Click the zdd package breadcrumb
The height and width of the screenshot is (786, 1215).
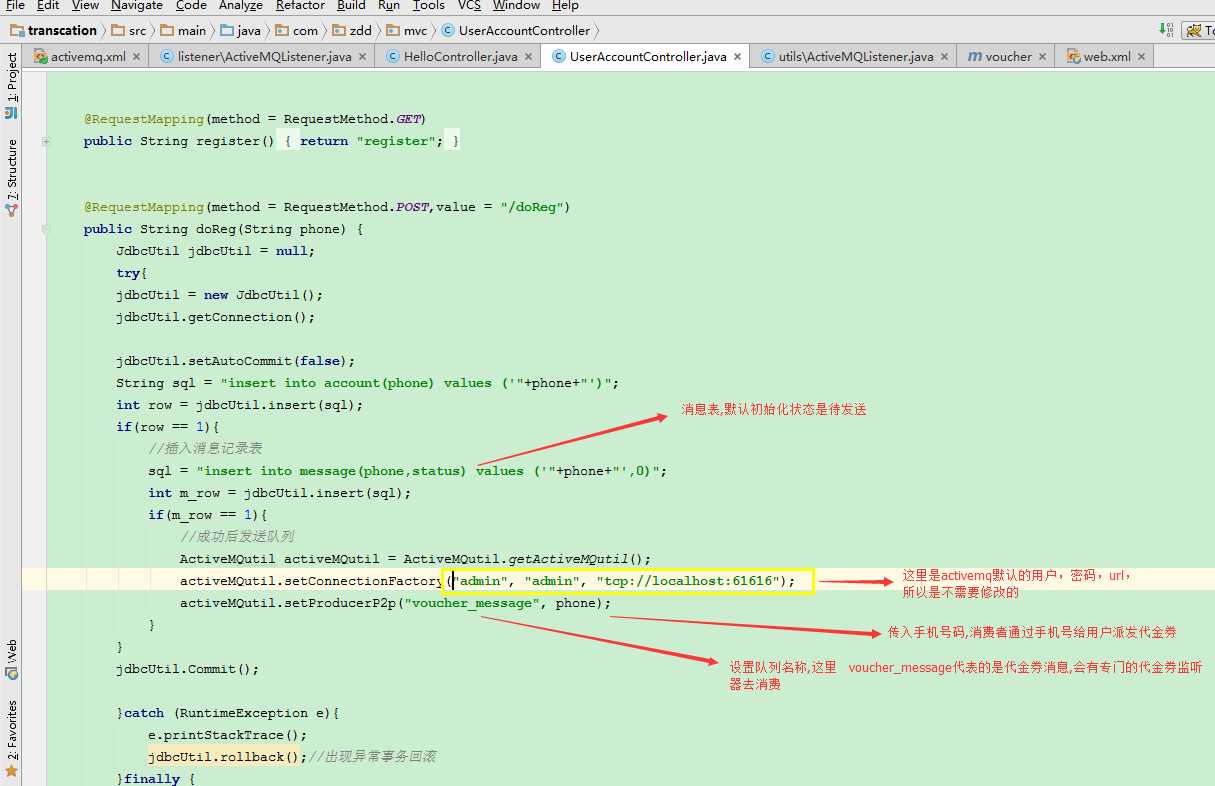(352, 30)
